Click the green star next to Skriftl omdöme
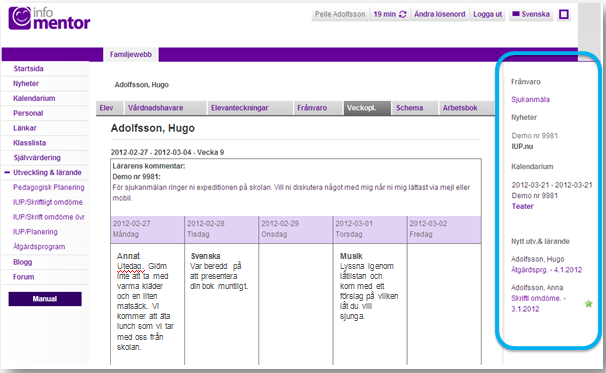Screen dimensions: 606x373 pyautogui.click(x=588, y=304)
